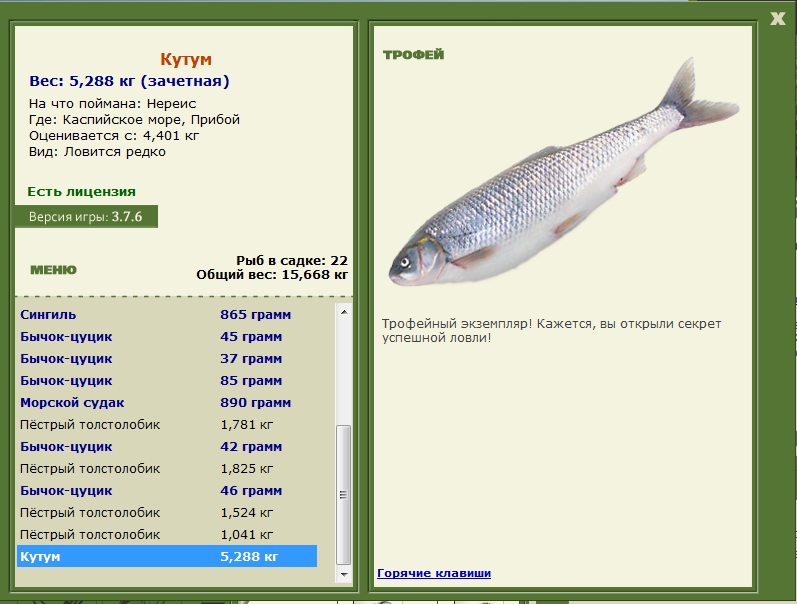
Task: Open the МЕНЮ button
Action: pyautogui.click(x=53, y=270)
